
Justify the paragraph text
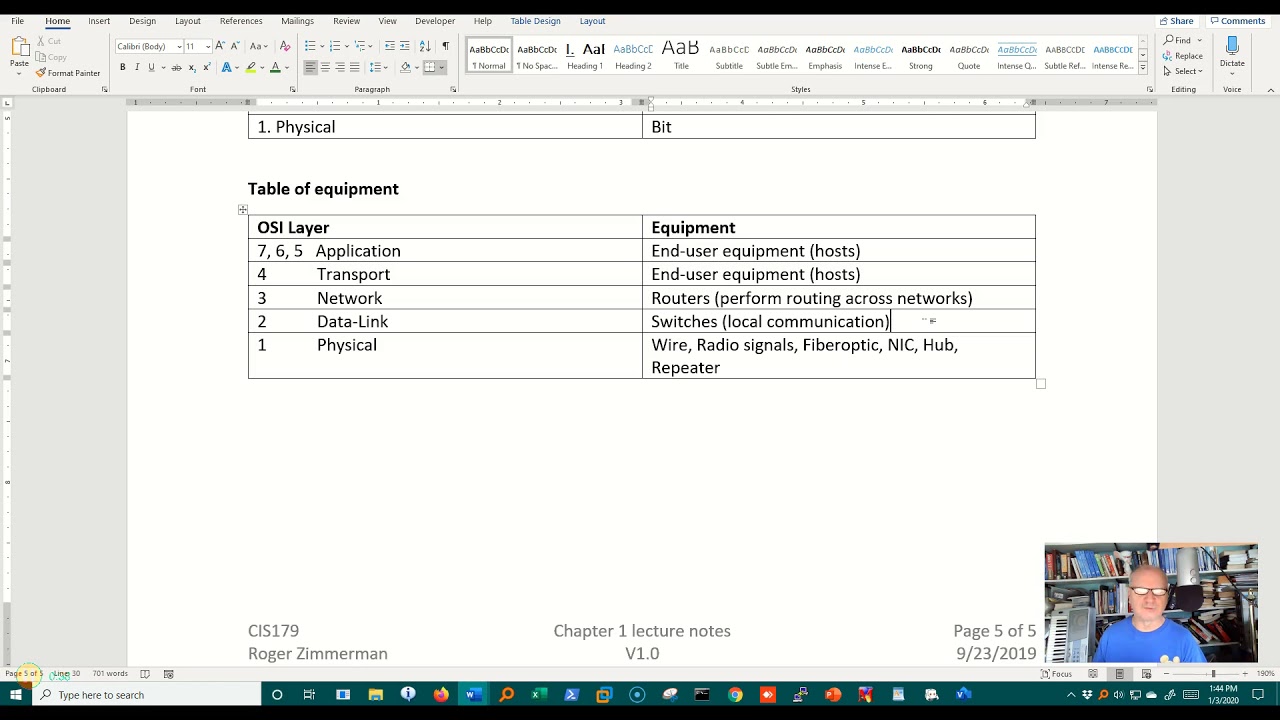pyautogui.click(x=354, y=67)
